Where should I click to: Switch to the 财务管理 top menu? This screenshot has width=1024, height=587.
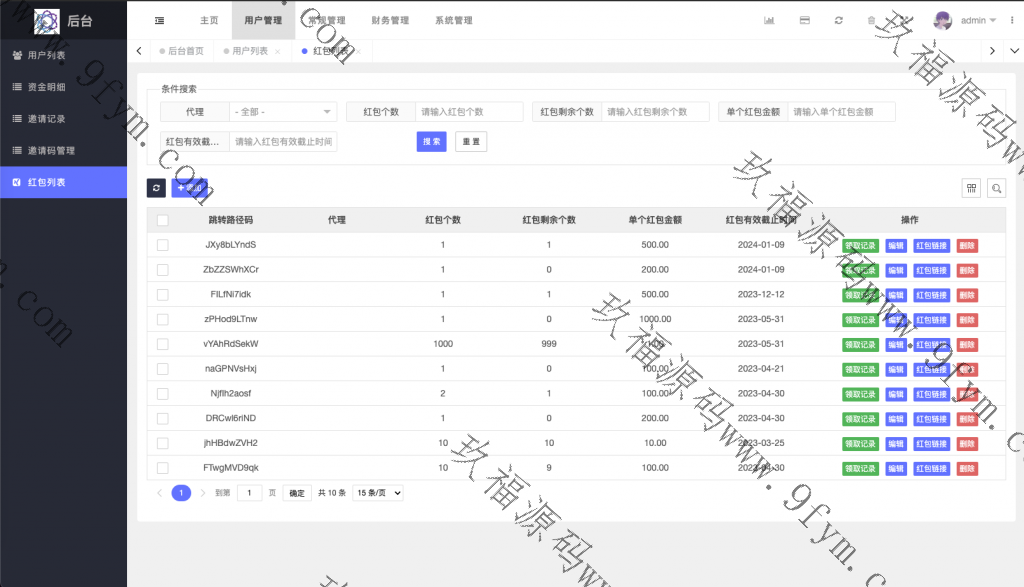click(389, 20)
